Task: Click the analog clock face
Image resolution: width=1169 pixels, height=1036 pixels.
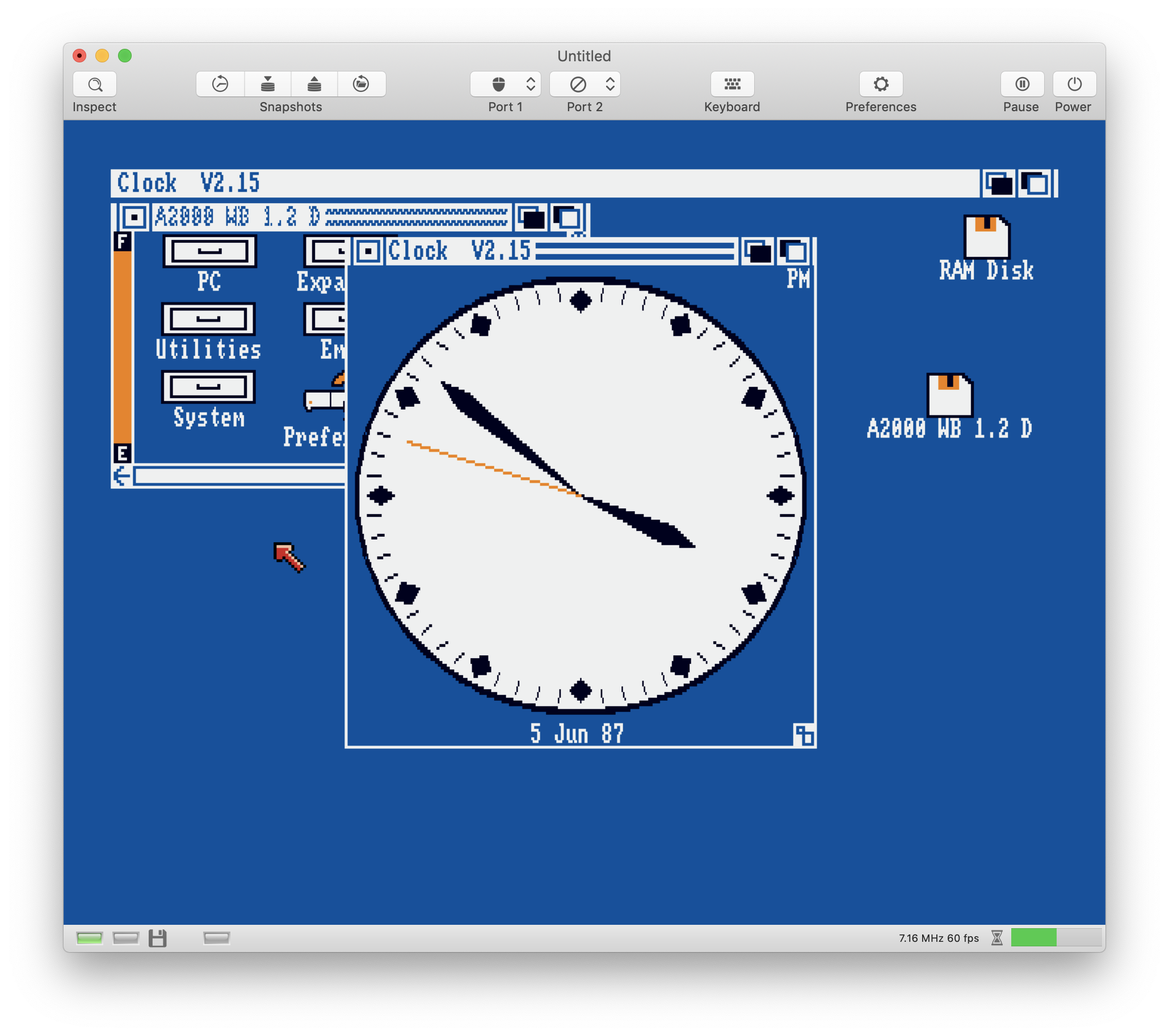Action: [580, 495]
